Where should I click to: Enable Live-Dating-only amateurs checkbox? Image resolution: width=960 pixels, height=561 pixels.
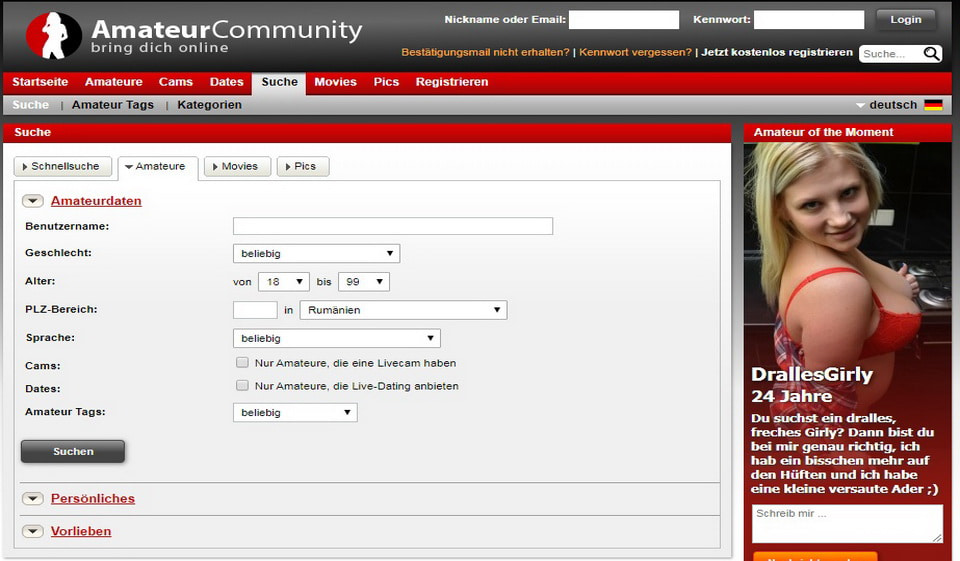click(242, 386)
